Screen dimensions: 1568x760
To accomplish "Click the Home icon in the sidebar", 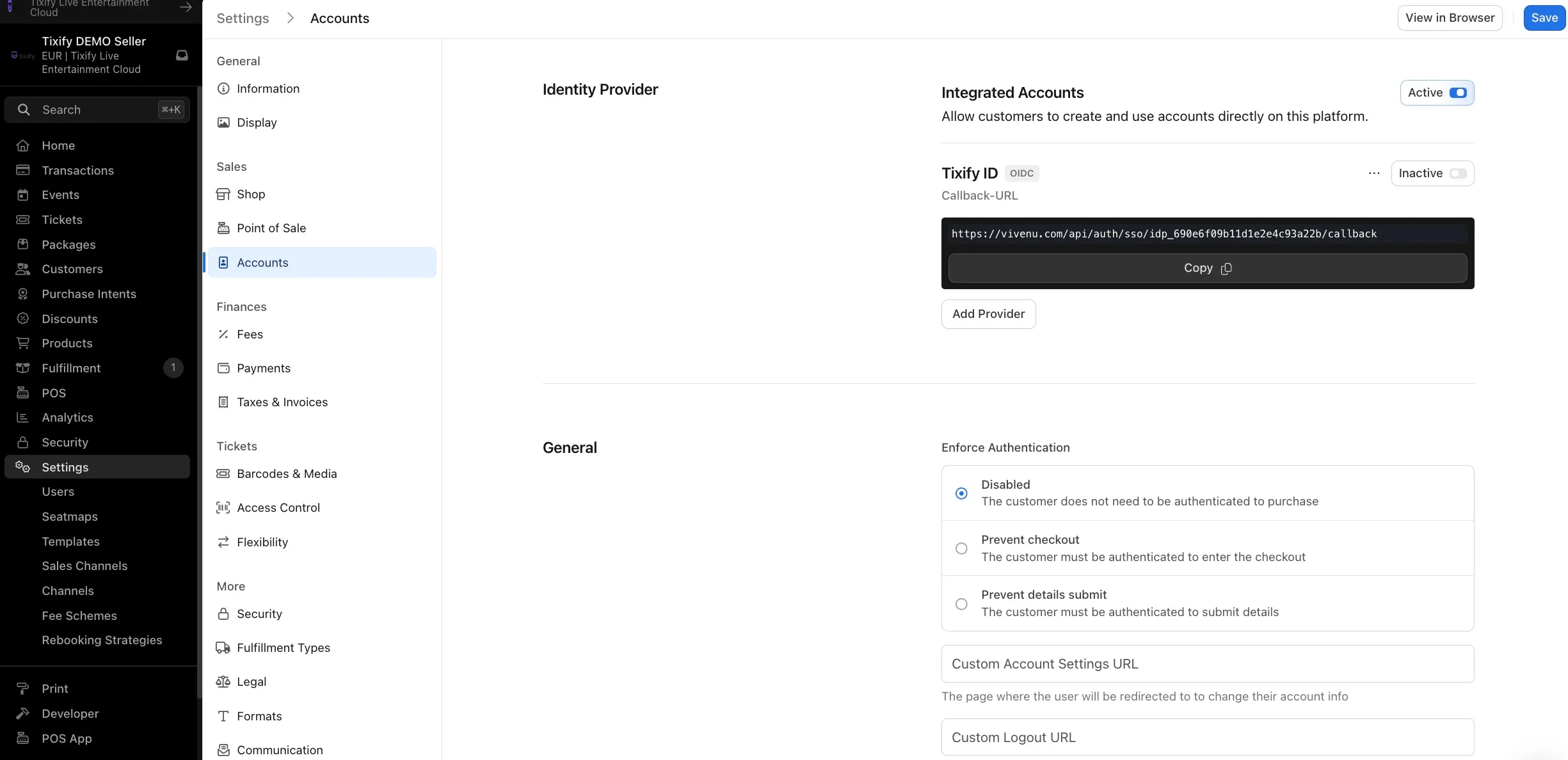I will 23,145.
